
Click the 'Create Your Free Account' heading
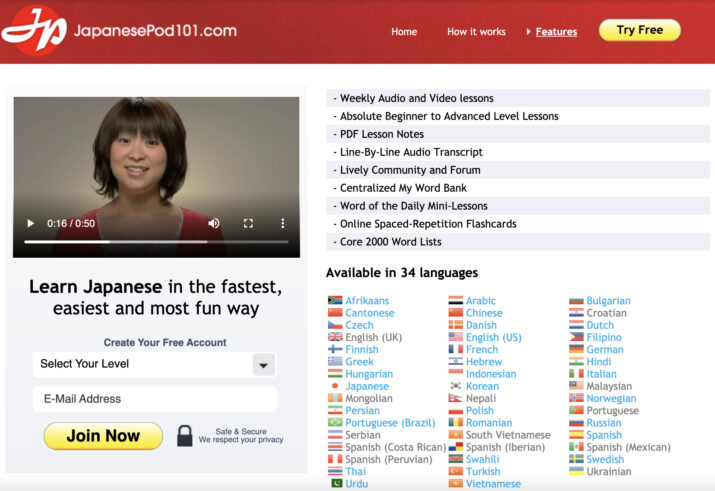(165, 342)
